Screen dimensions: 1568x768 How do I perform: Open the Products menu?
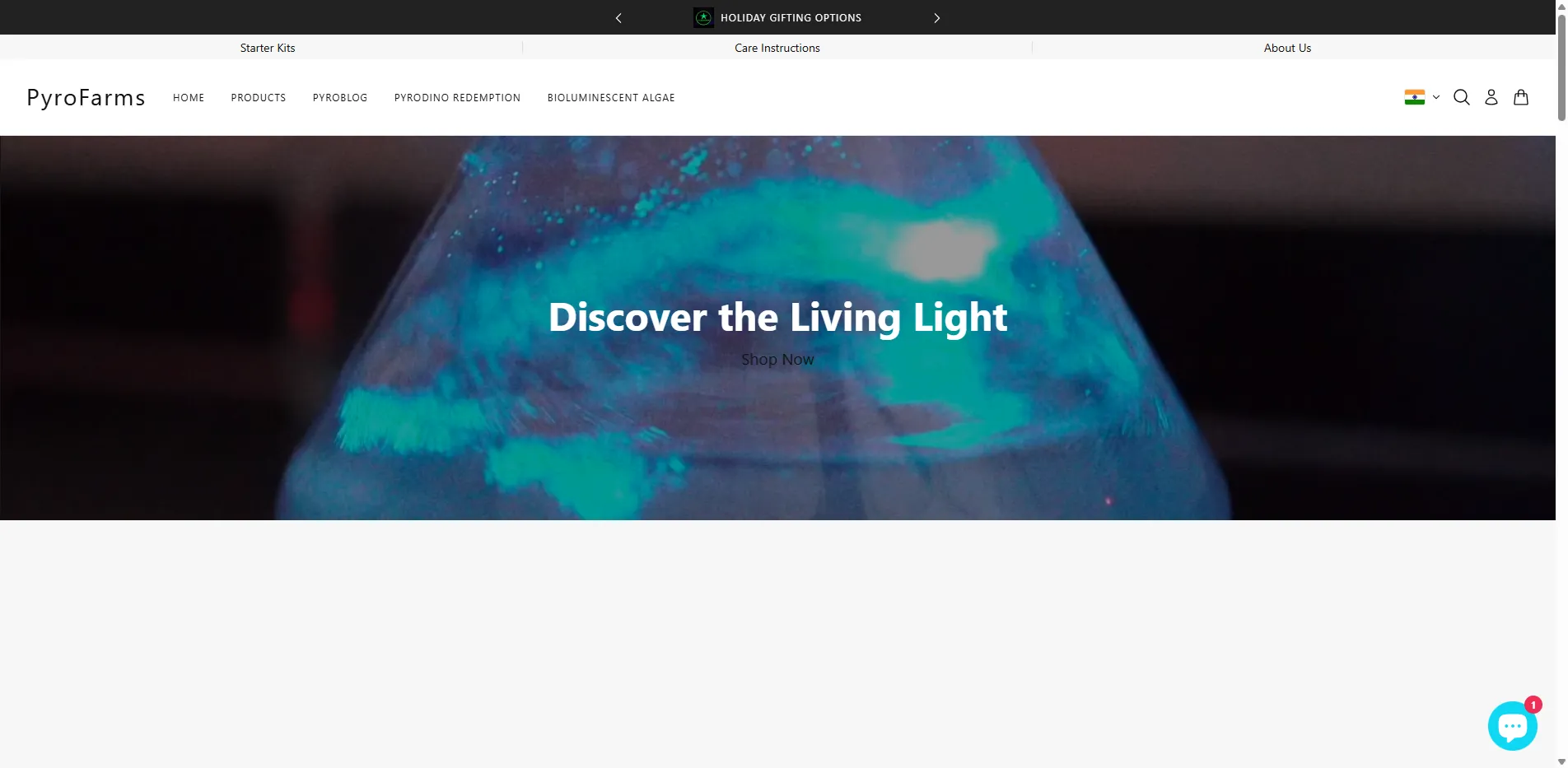[x=259, y=97]
